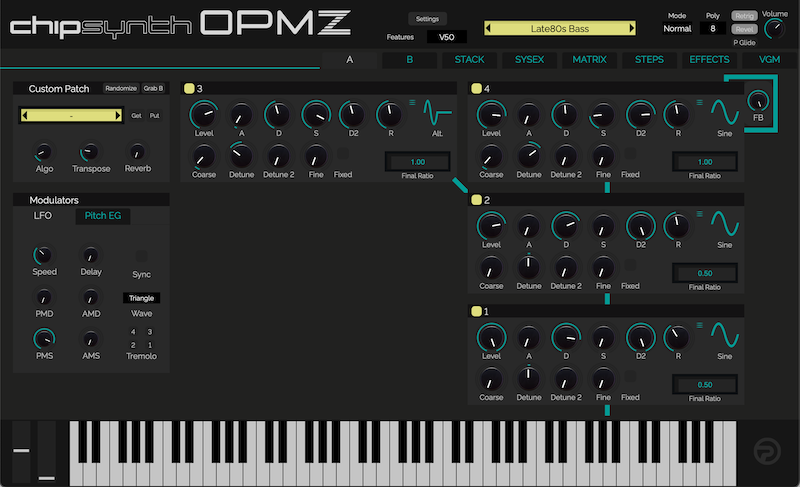Click the Get patch button
This screenshot has height=487, width=800.
136,116
